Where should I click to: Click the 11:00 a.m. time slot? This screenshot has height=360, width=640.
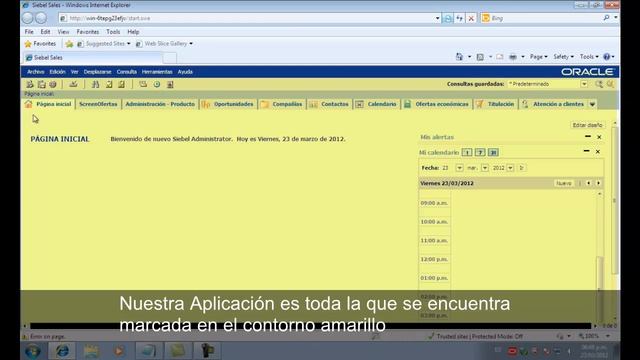point(434,240)
